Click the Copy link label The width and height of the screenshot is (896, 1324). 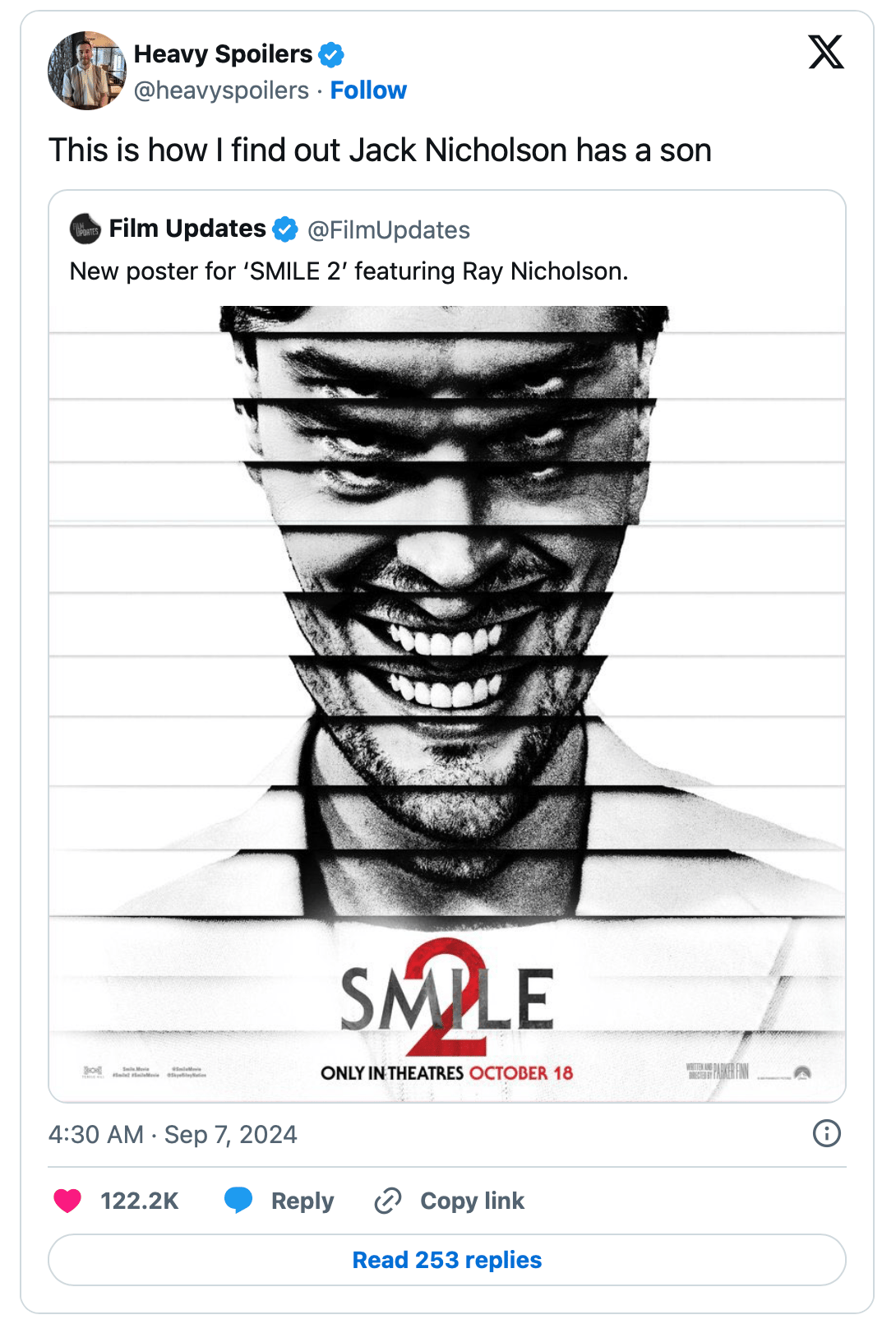472,1201
